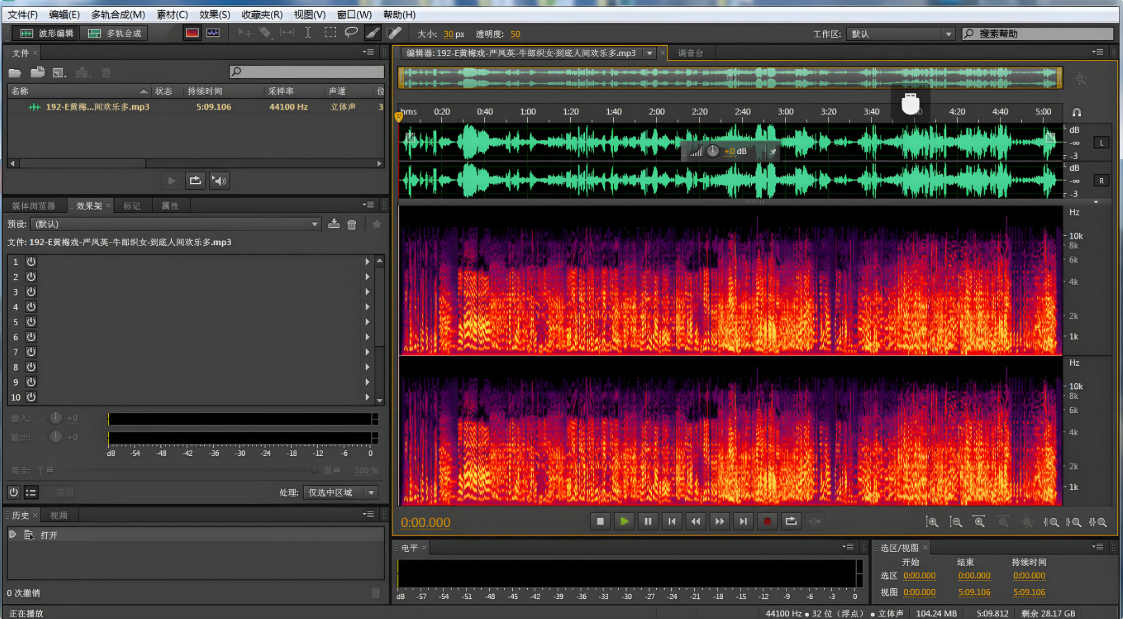The width and height of the screenshot is (1123, 619).
Task: Click the open file folder icon
Action: point(14,72)
